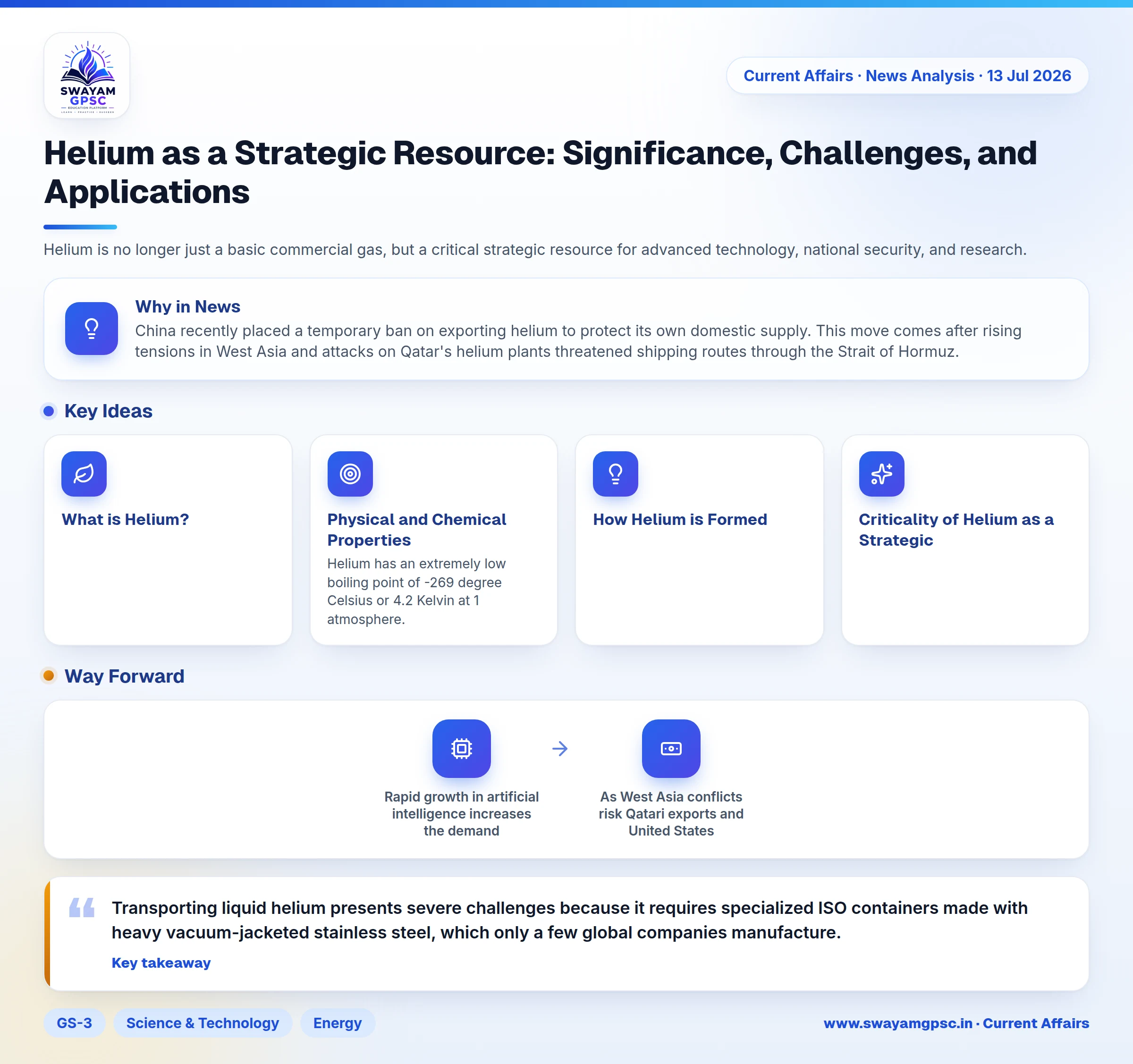Click the sparkle icon above Criticality of Helium
Image resolution: width=1133 pixels, height=1064 pixels.
click(x=882, y=473)
